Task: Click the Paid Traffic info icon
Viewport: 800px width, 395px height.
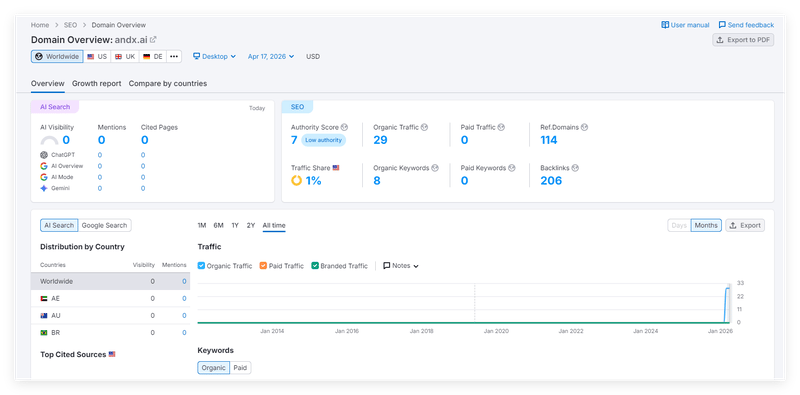Action: pyautogui.click(x=501, y=127)
